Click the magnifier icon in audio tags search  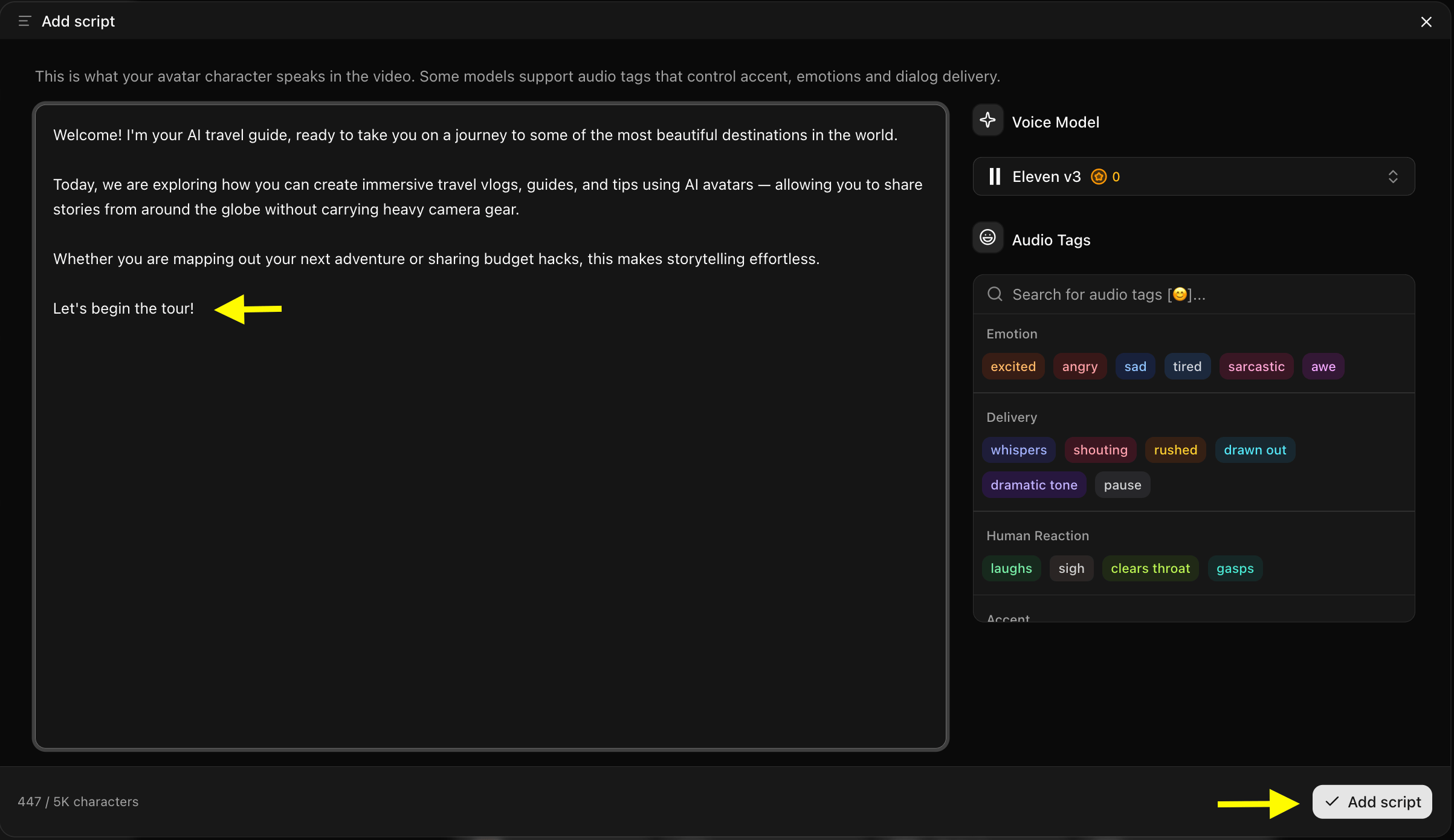click(995, 294)
